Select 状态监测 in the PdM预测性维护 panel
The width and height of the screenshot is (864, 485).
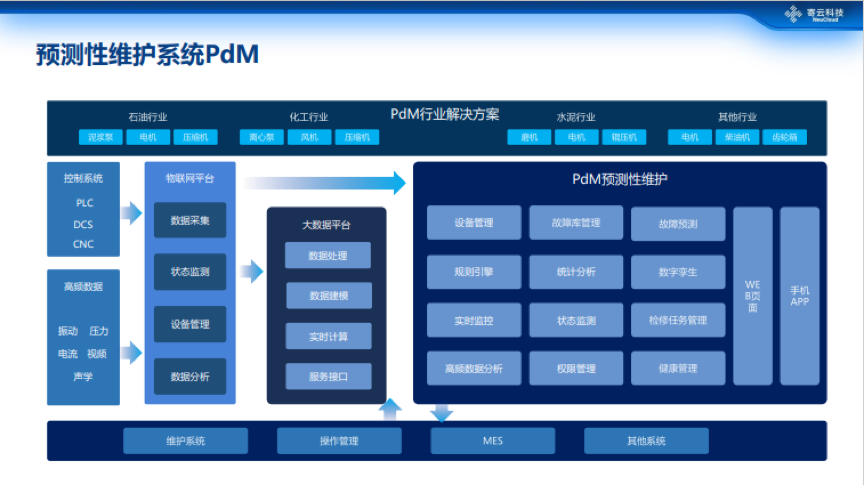[576, 320]
